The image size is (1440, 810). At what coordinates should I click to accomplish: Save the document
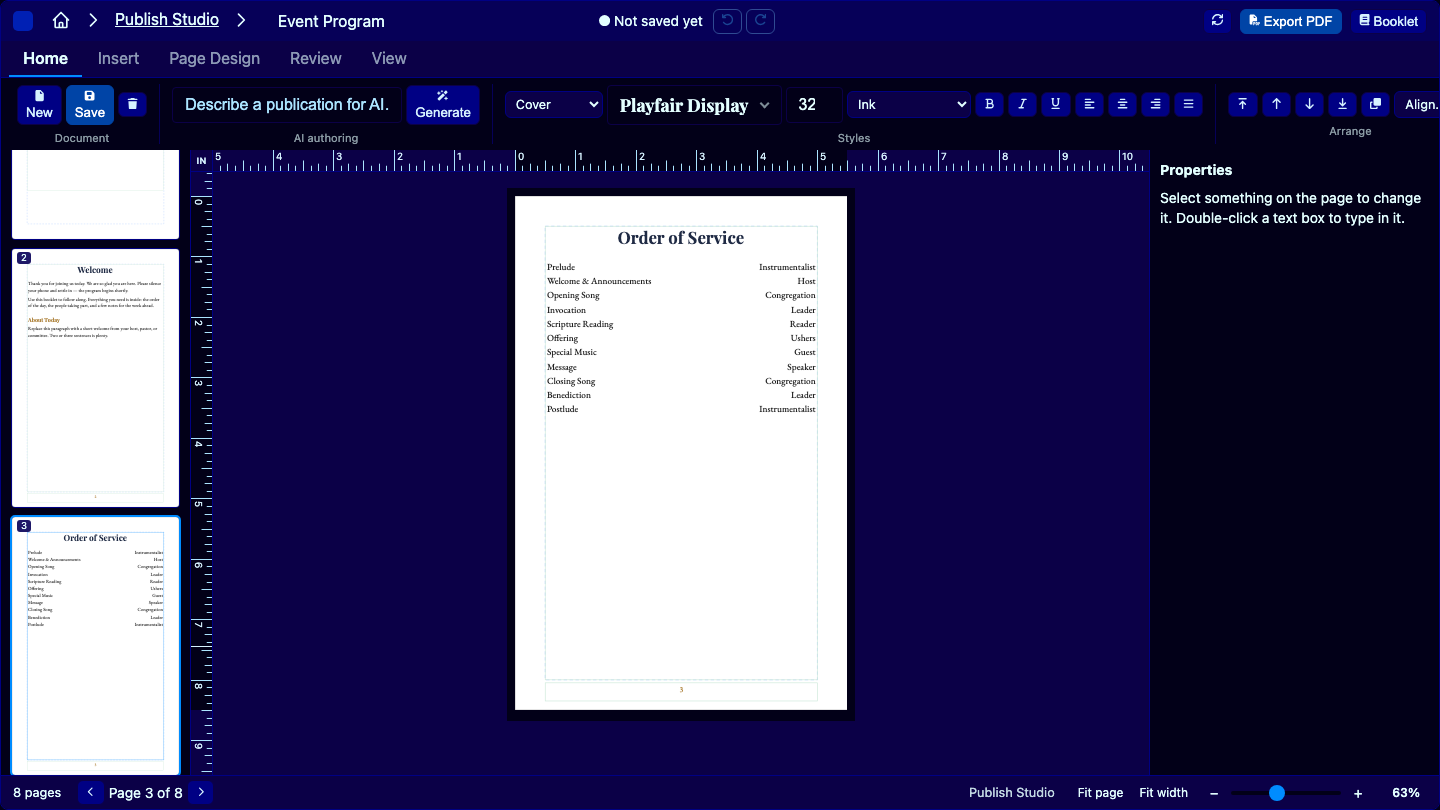[90, 104]
